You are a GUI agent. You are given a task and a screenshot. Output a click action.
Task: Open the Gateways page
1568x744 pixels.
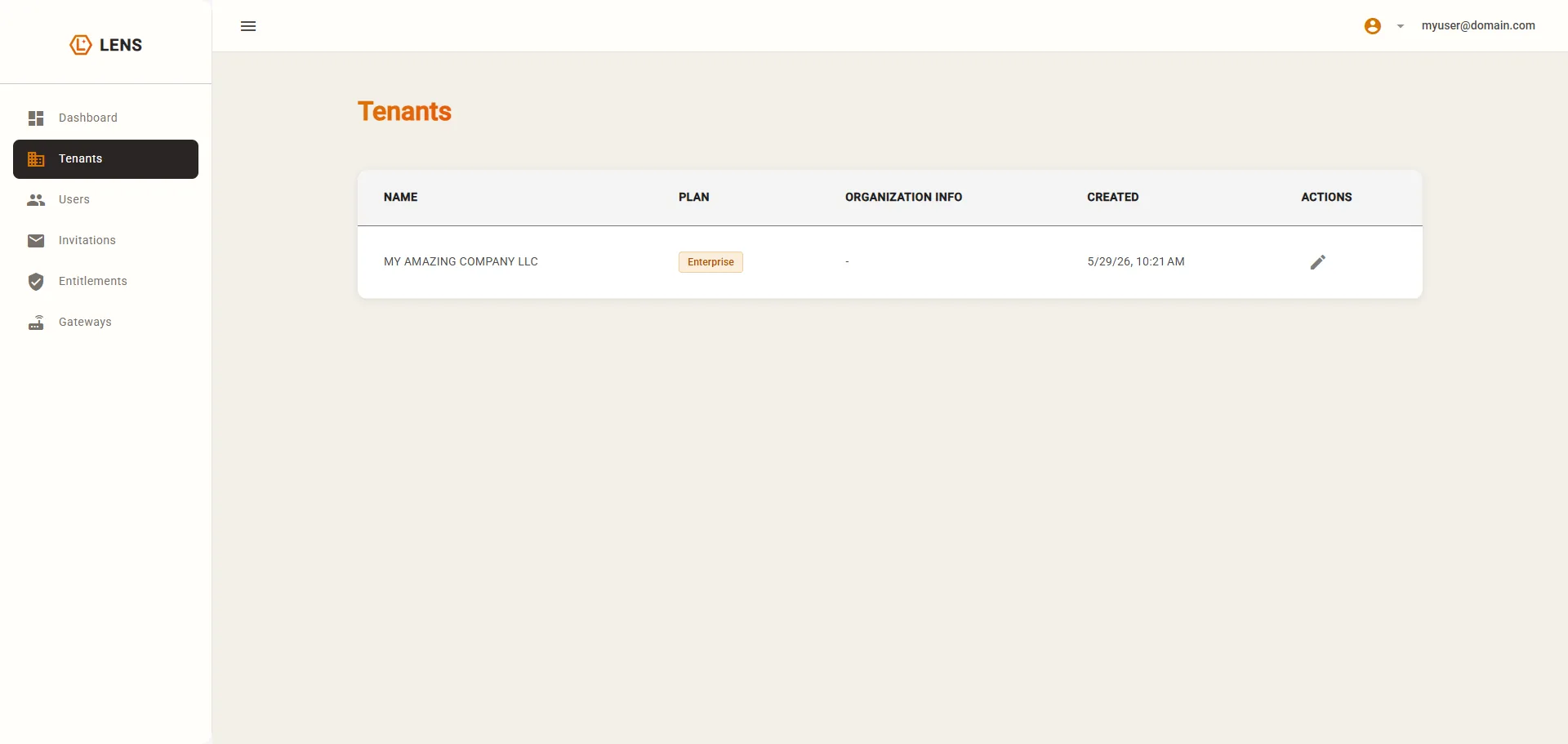coord(105,323)
